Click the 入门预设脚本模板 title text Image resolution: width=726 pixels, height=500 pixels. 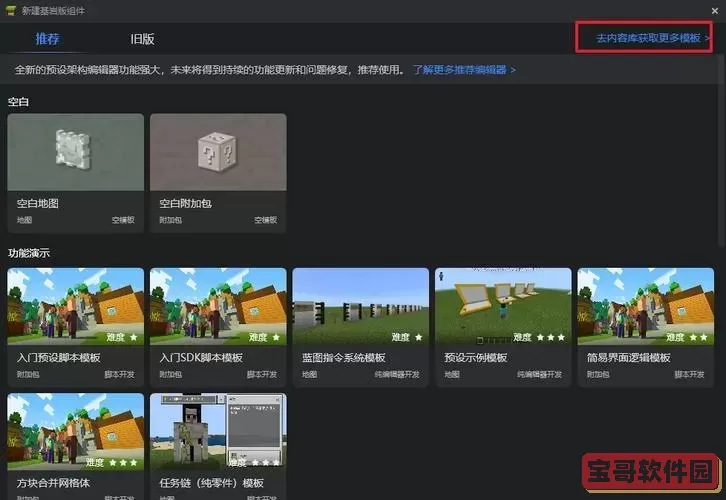pos(59,357)
